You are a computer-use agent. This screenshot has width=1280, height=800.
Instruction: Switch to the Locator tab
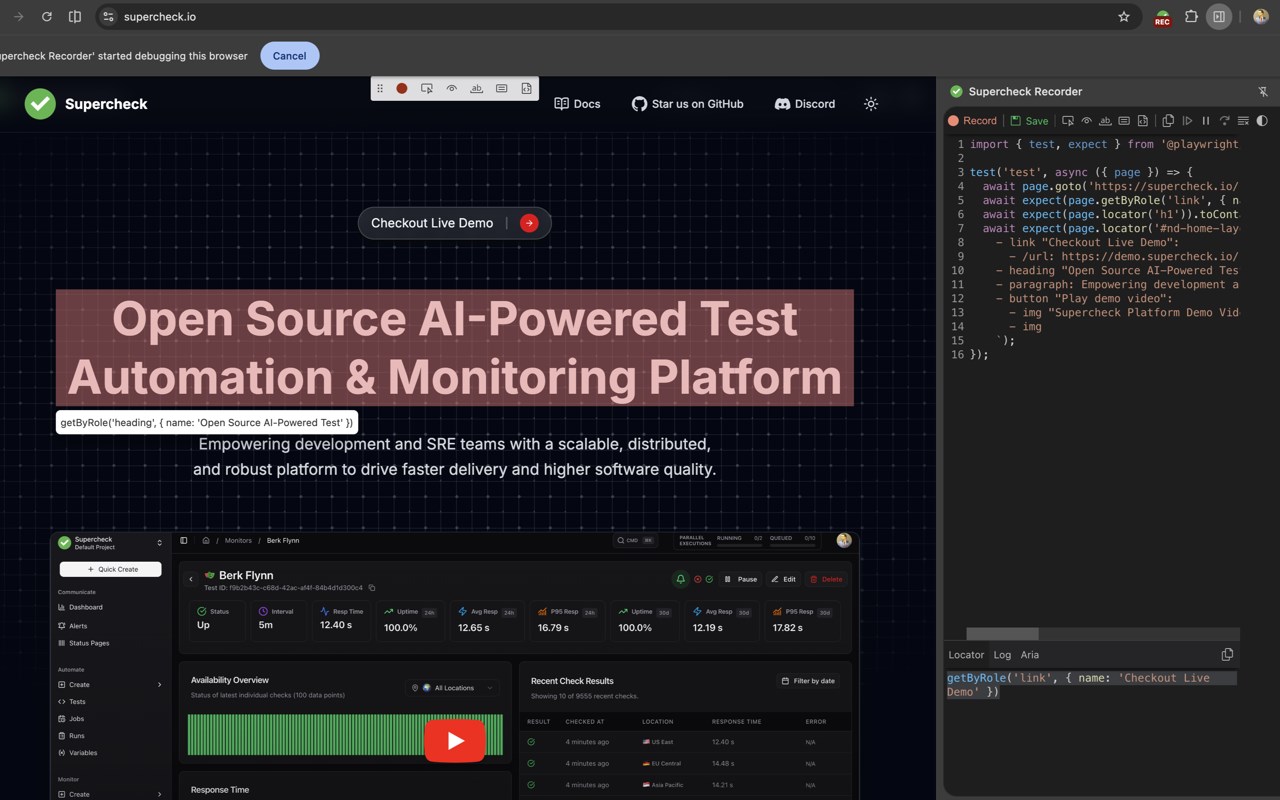(966, 655)
